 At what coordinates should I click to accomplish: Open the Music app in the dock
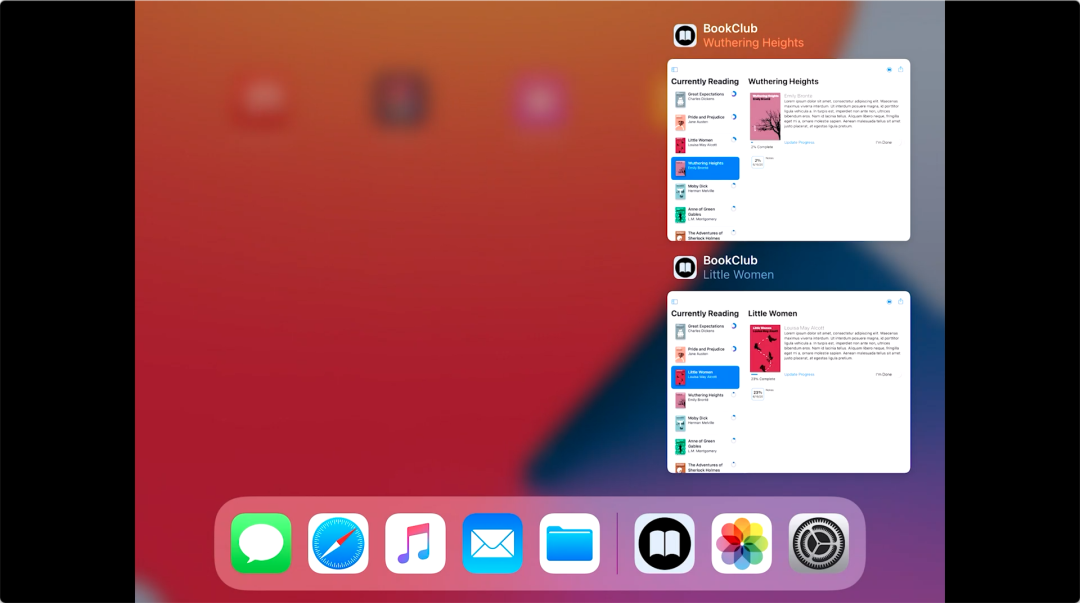[x=415, y=543]
